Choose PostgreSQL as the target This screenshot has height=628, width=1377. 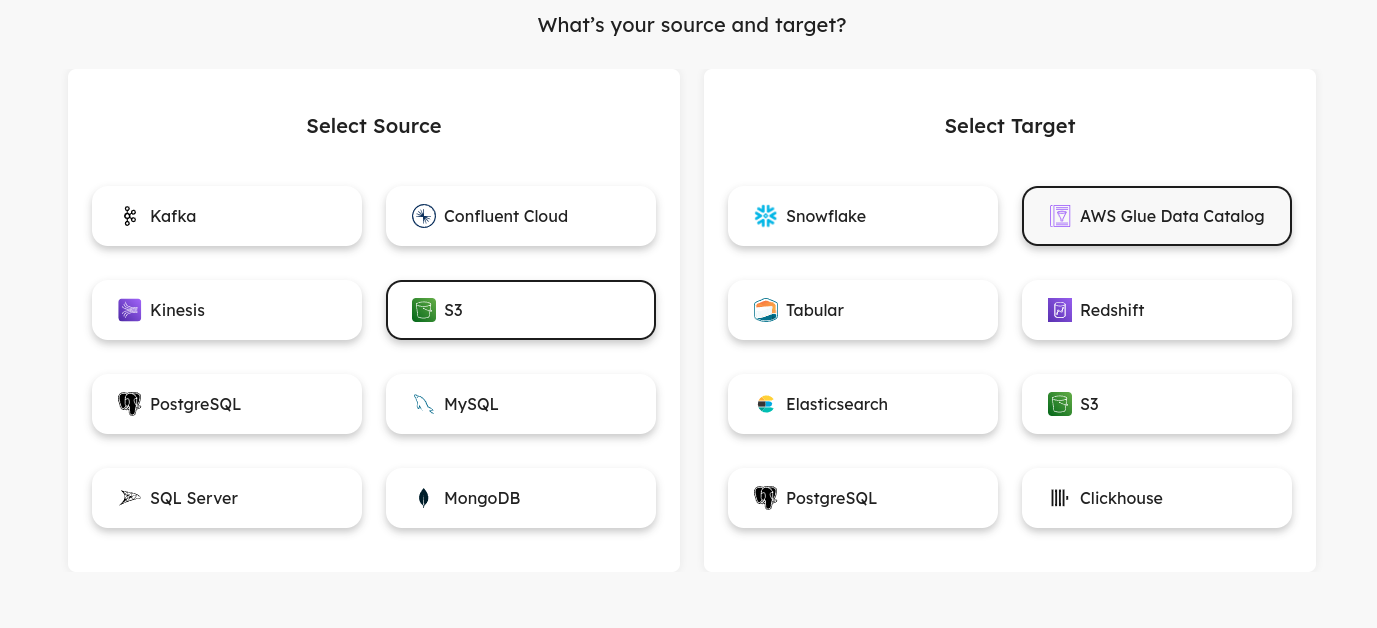point(863,498)
